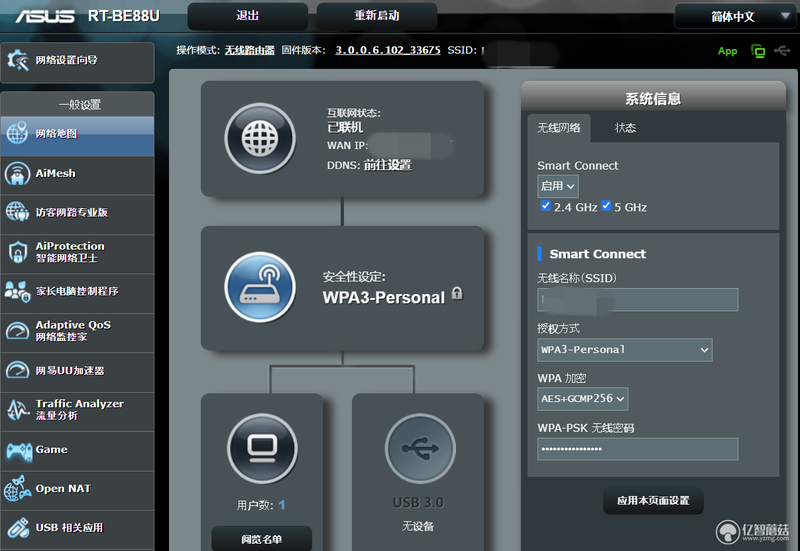This screenshot has height=551, width=800.
Task: Click the green network status icon
Action: (758, 51)
